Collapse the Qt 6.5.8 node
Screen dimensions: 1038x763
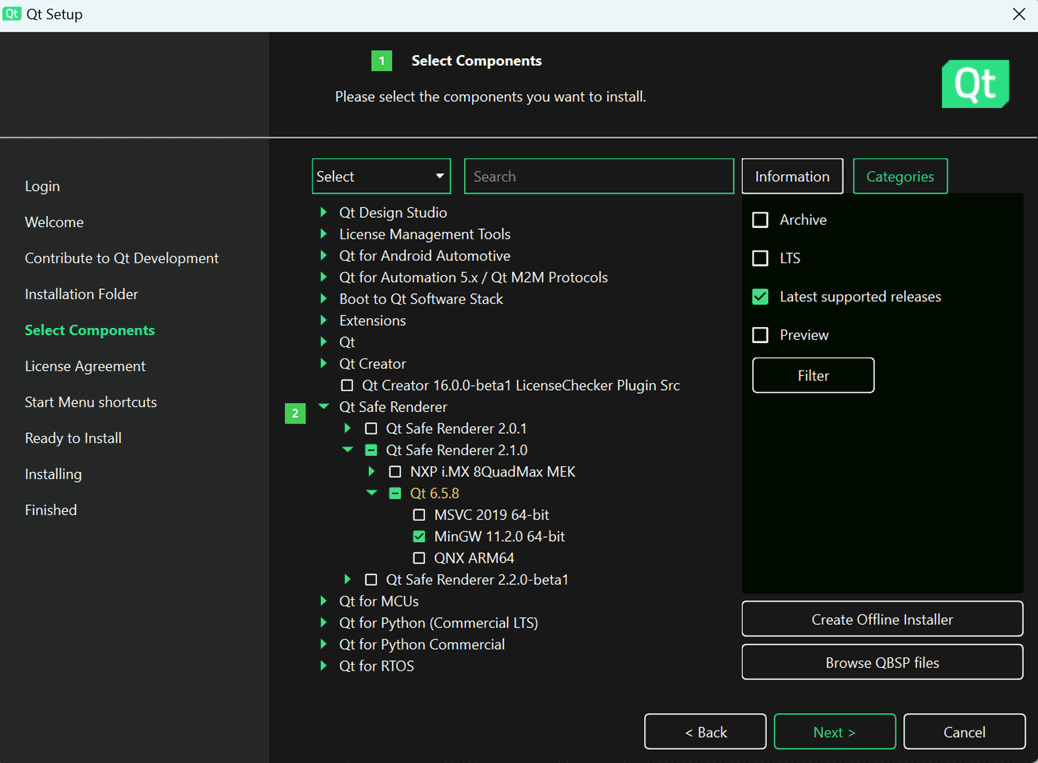(x=372, y=493)
